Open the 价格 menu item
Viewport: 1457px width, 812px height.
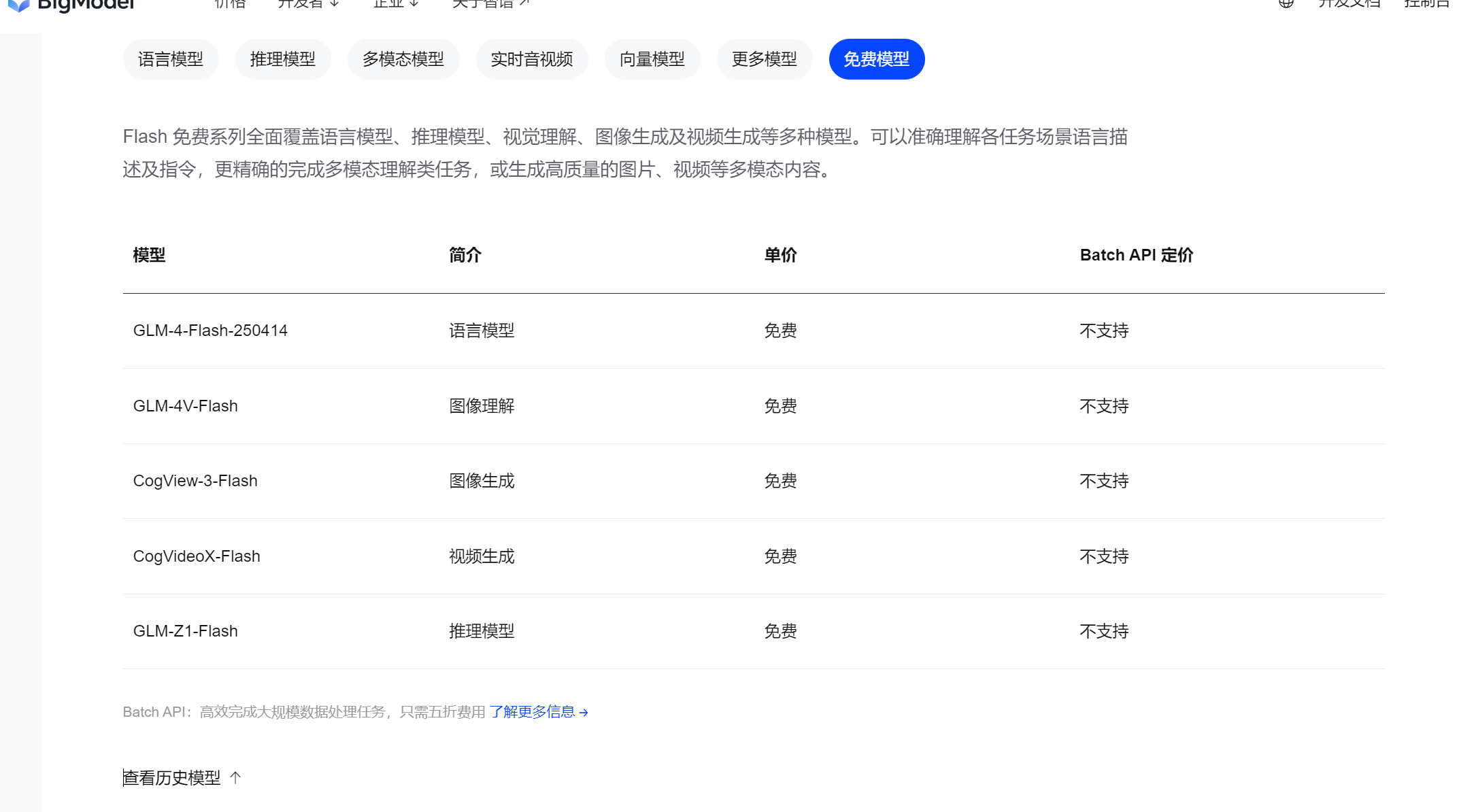[x=229, y=3]
